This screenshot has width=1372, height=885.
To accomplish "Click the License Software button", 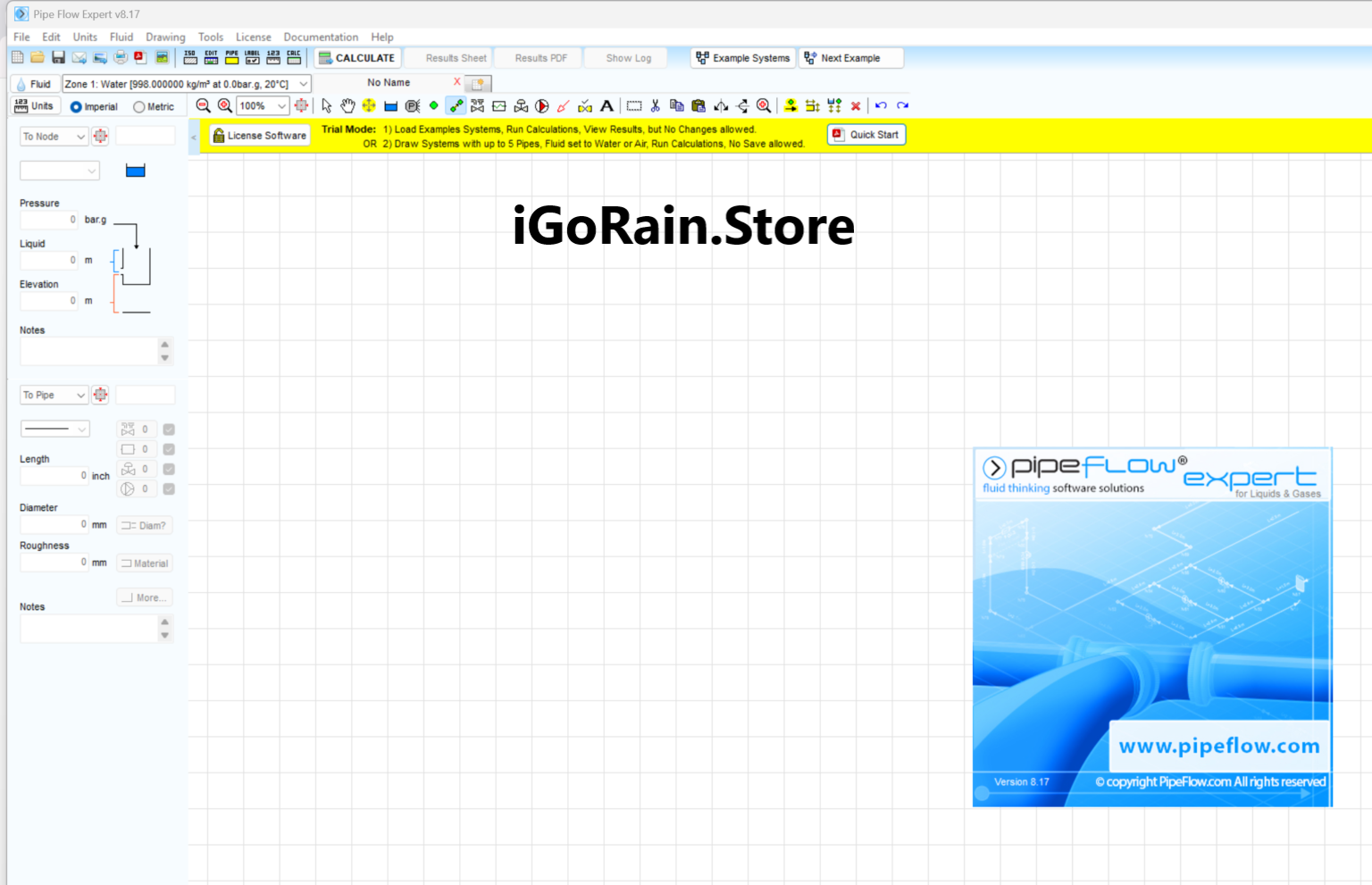I will 259,136.
